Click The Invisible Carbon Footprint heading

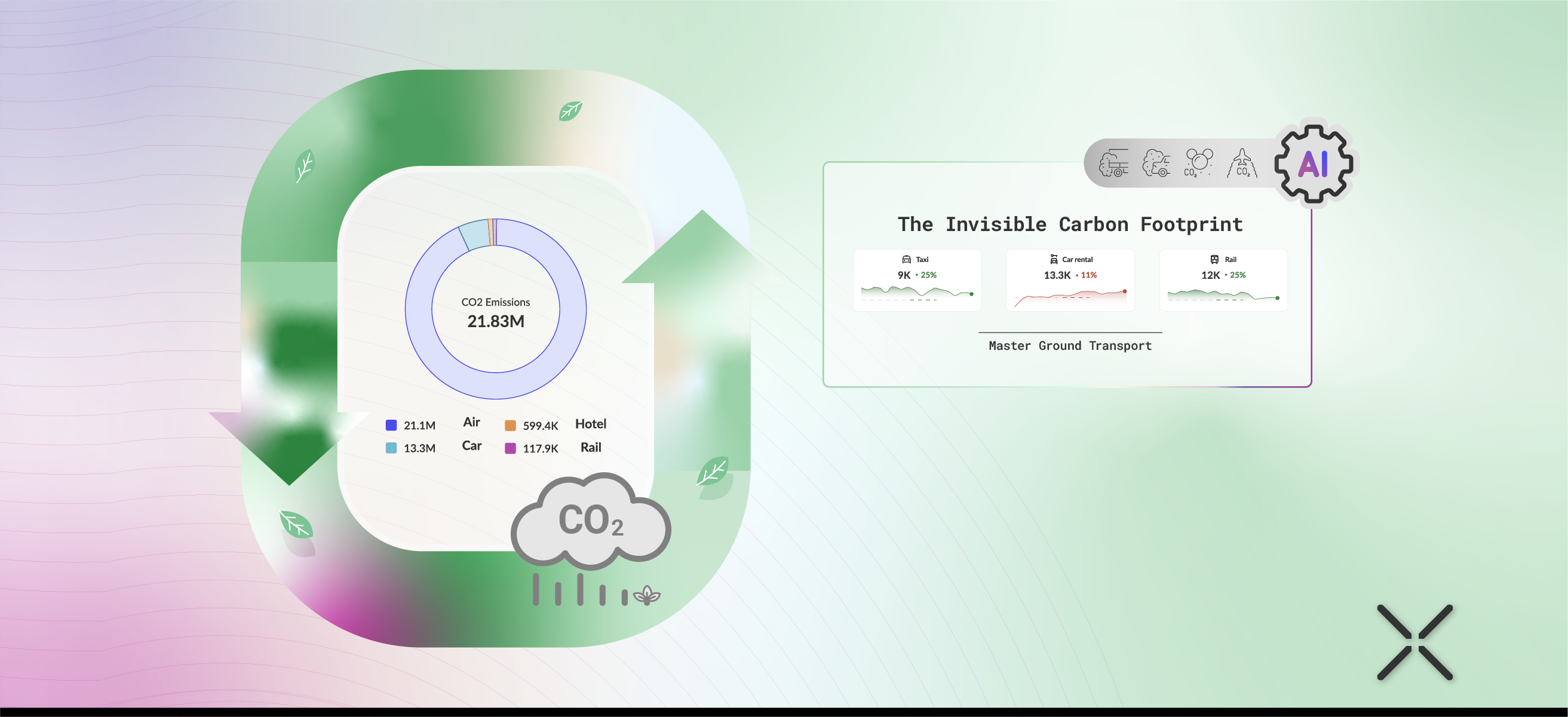coord(1069,224)
